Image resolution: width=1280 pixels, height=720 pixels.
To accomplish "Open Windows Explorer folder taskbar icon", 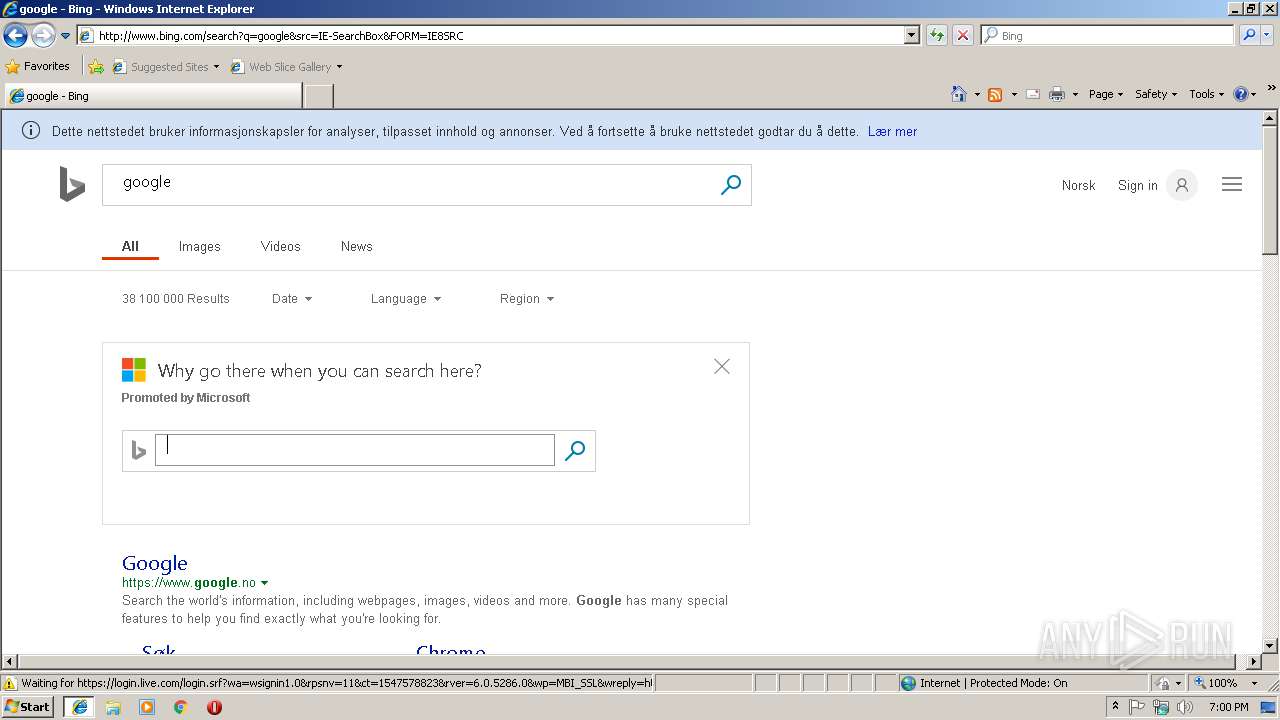I will click(113, 707).
